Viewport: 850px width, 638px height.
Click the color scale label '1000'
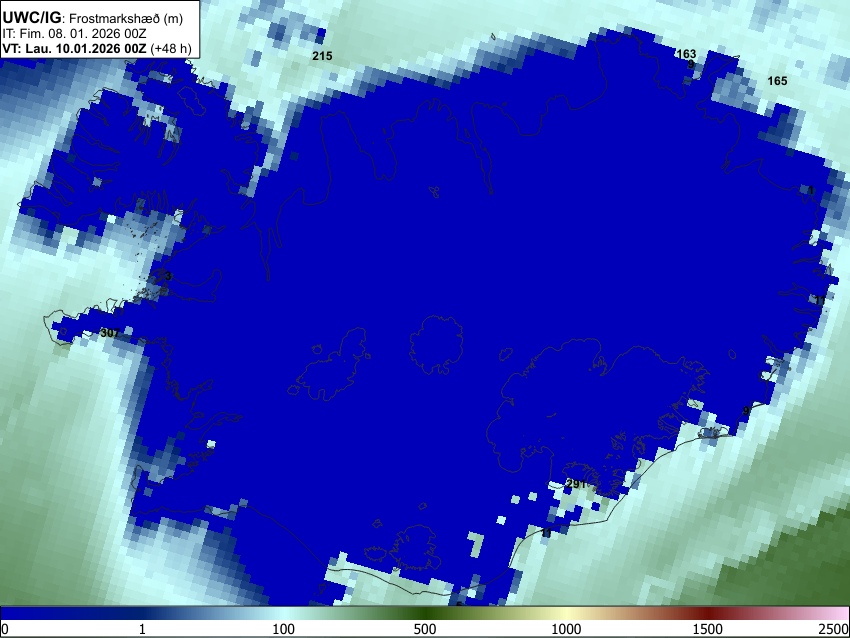click(x=566, y=629)
